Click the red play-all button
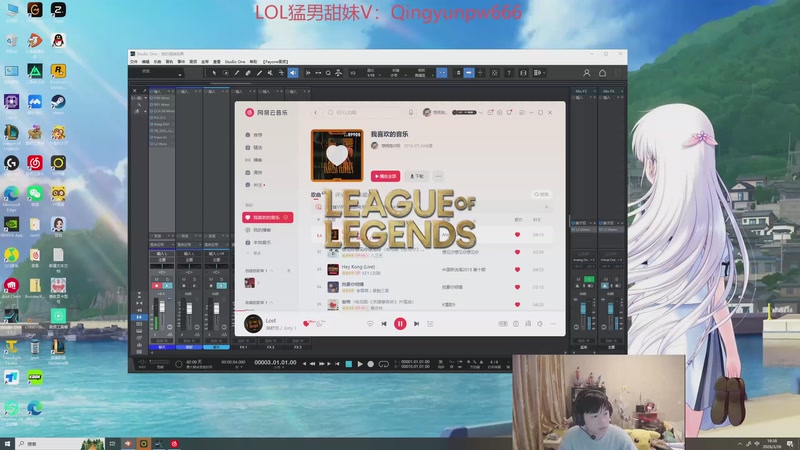 point(385,176)
